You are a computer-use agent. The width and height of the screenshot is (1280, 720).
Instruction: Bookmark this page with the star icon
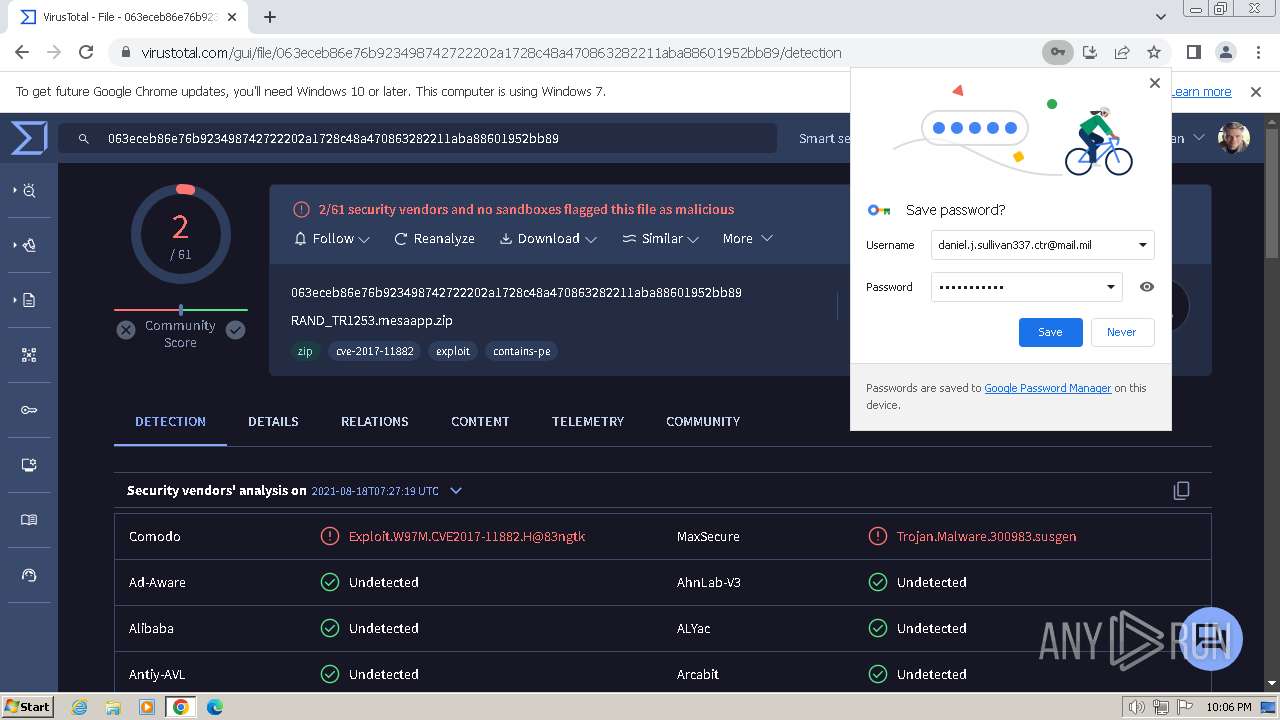pos(1154,52)
